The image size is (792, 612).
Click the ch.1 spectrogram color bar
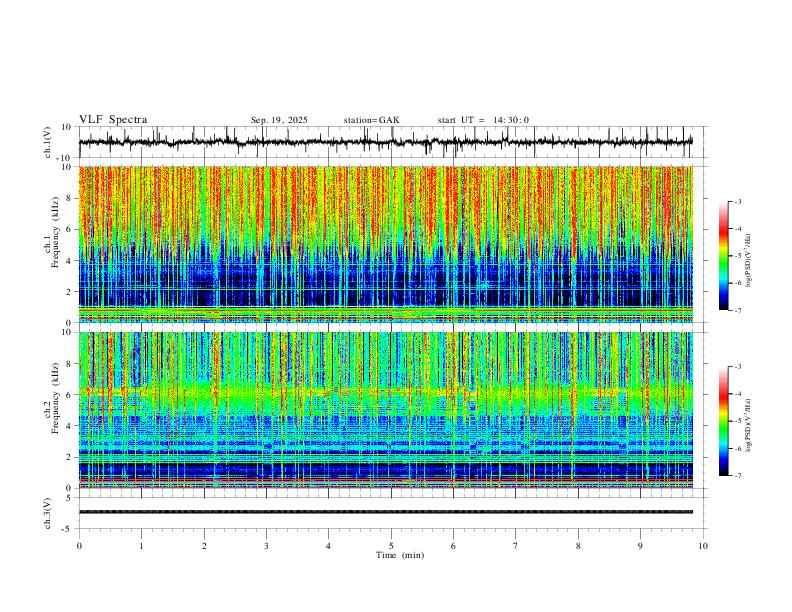tap(723, 256)
